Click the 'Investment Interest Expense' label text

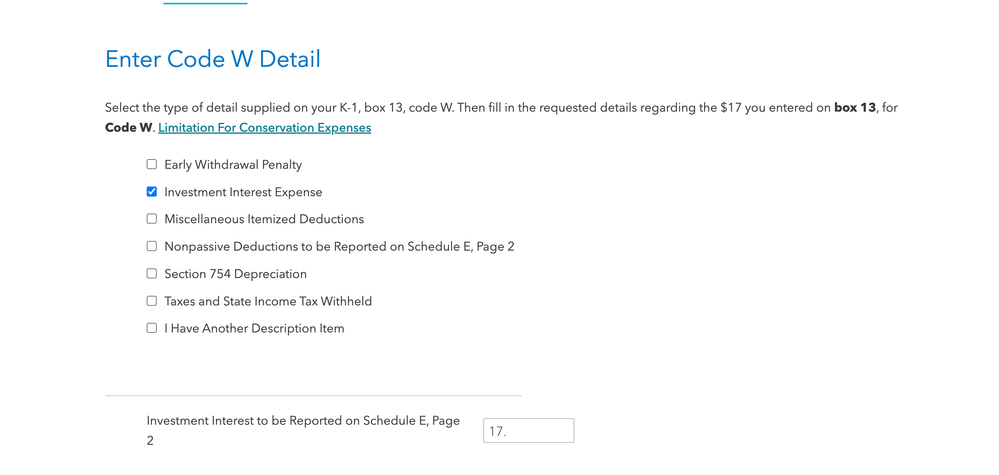click(x=243, y=192)
